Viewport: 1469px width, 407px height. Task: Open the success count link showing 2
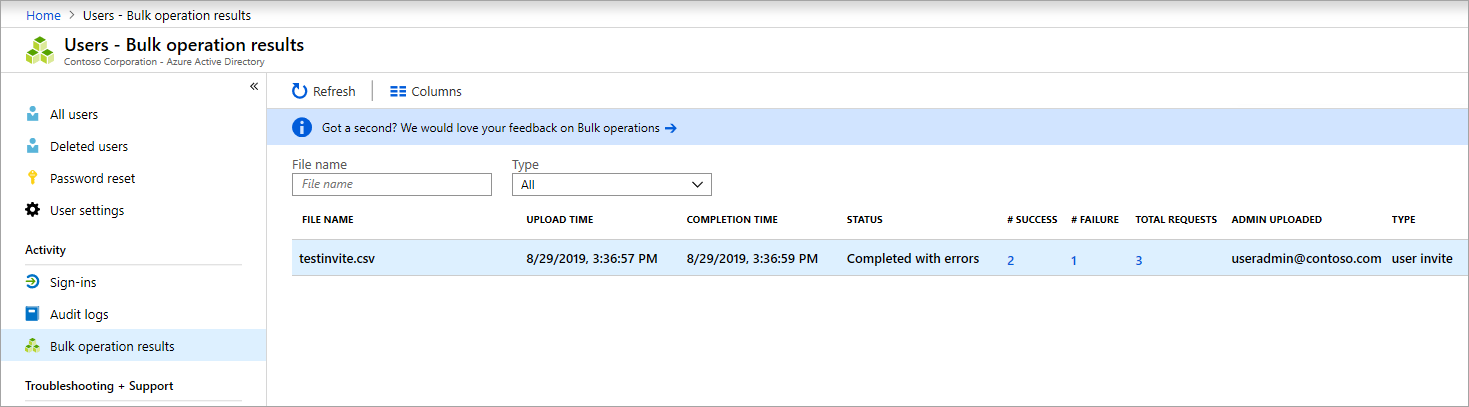tap(1011, 260)
